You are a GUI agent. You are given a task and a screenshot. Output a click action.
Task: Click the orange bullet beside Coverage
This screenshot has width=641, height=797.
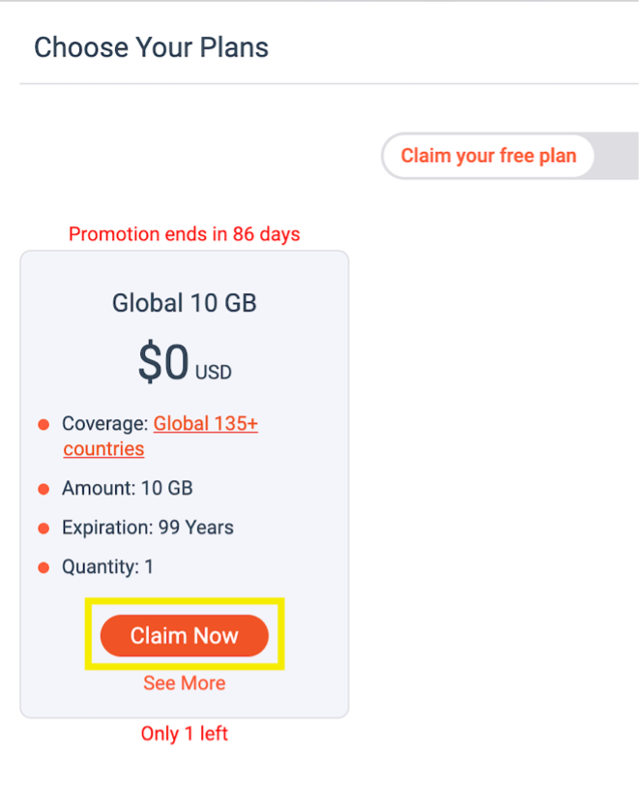pyautogui.click(x=44, y=424)
